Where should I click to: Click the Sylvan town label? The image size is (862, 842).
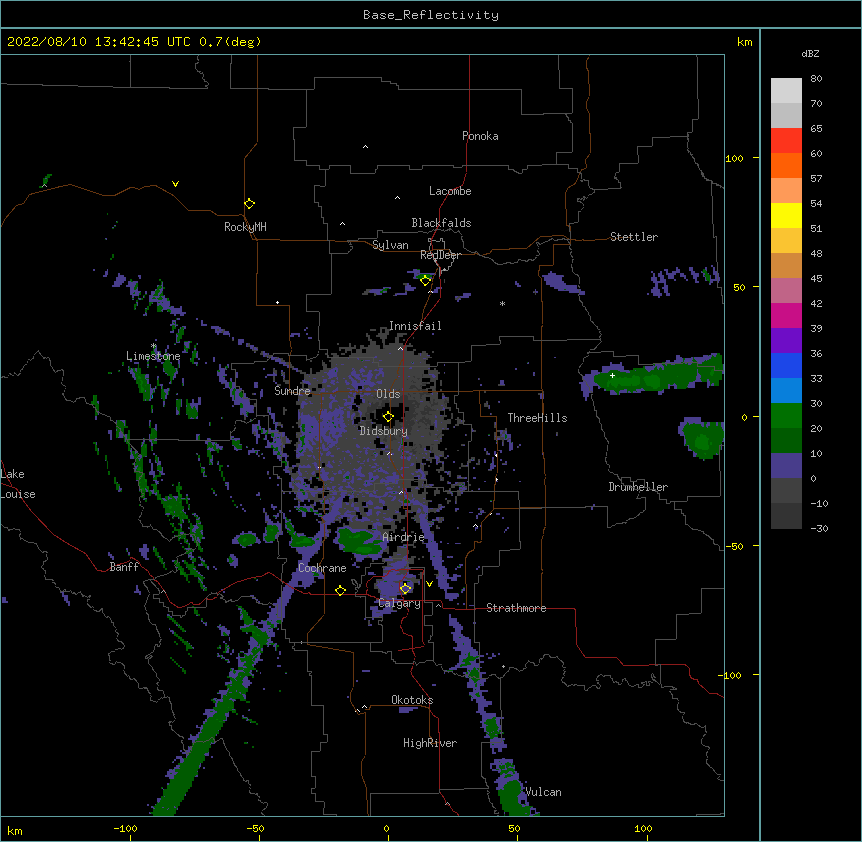click(390, 245)
